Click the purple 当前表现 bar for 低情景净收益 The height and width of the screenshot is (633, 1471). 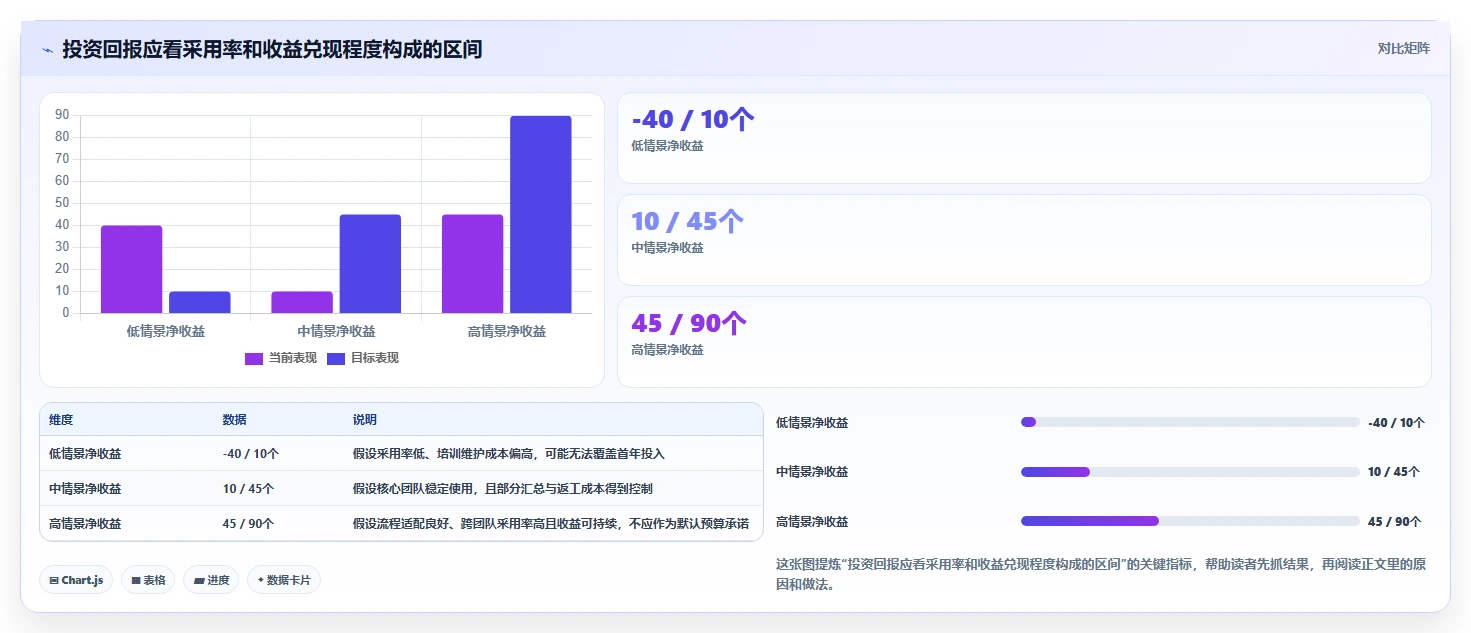click(131, 269)
